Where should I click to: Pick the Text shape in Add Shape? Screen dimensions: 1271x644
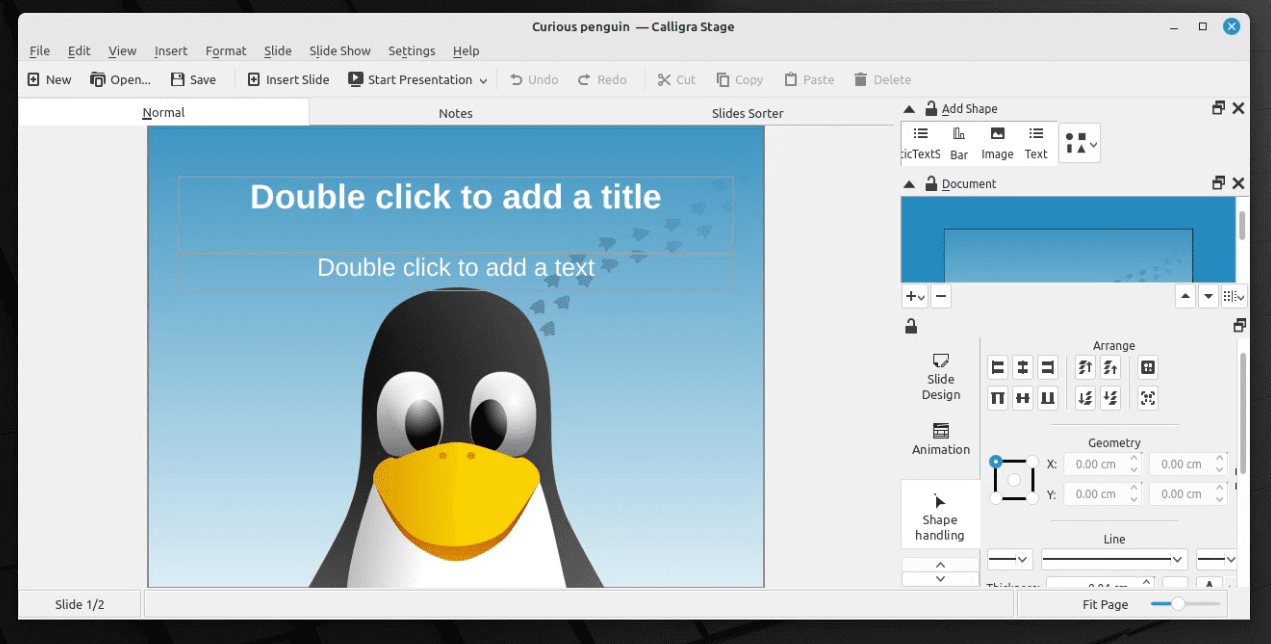coord(1036,143)
